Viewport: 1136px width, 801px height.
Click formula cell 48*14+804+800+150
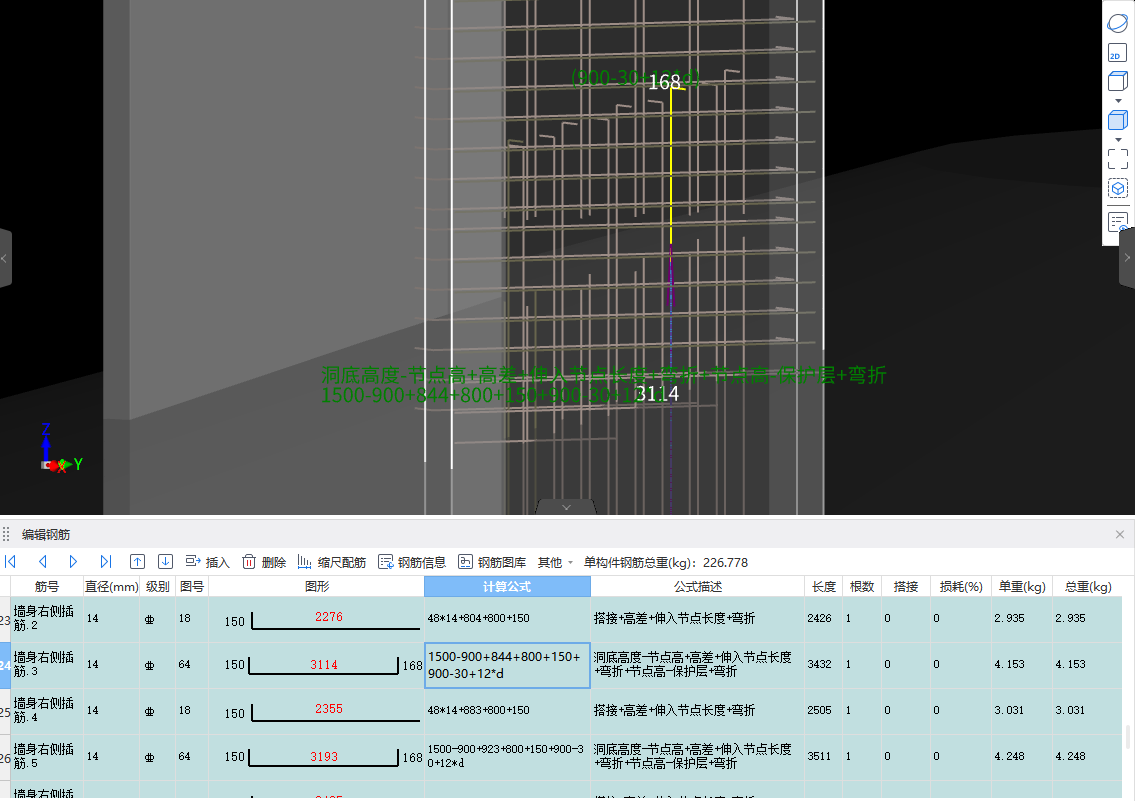tap(507, 618)
